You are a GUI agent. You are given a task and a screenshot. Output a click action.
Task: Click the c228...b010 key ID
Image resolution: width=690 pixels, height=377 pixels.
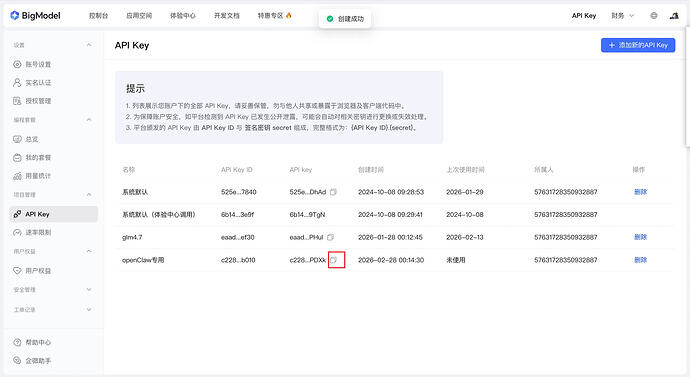tap(238, 260)
